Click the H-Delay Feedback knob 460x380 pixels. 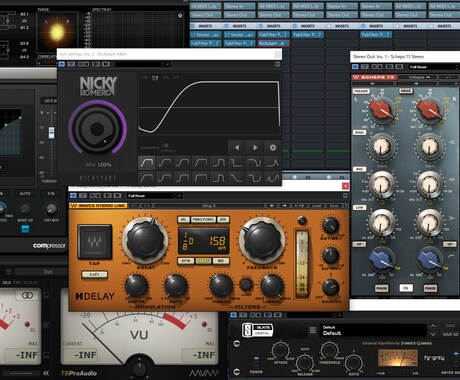(x=263, y=241)
